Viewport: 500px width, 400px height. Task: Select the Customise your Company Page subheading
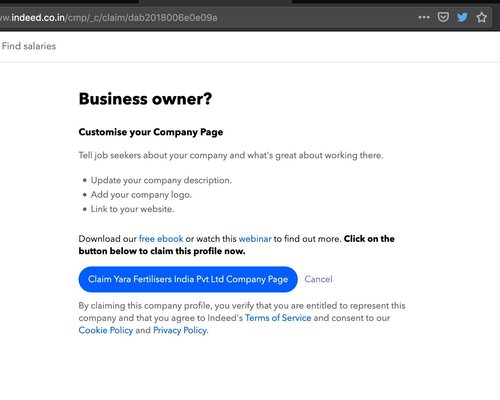tap(151, 132)
